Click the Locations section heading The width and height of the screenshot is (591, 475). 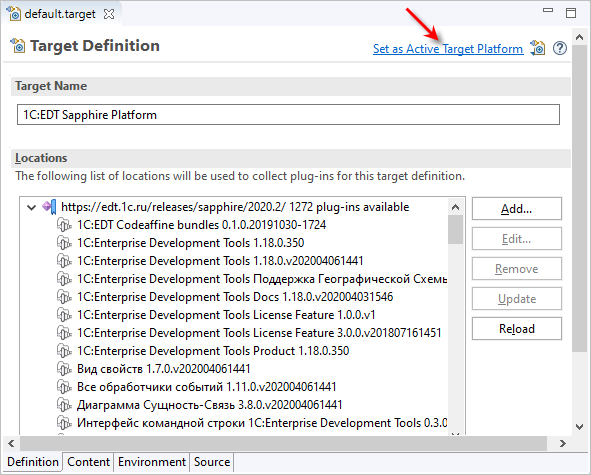pos(41,158)
